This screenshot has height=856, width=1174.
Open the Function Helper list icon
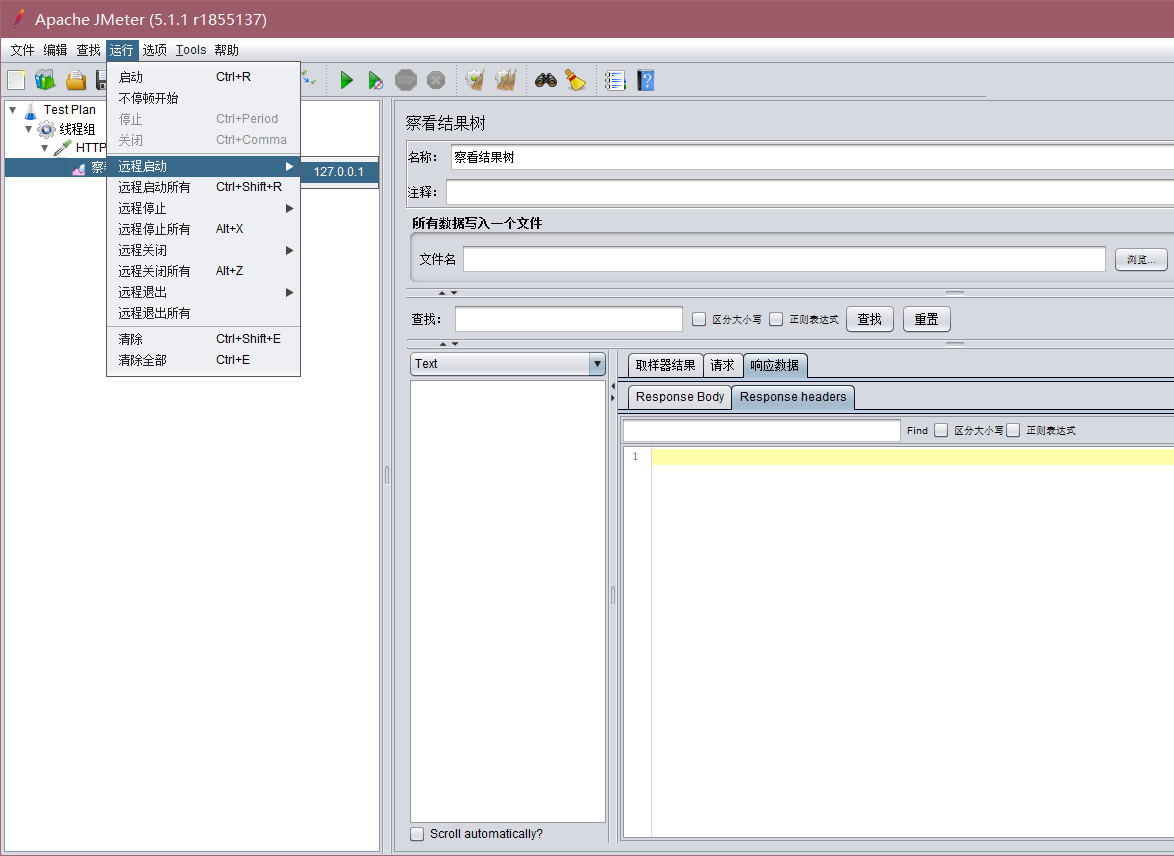click(x=615, y=80)
